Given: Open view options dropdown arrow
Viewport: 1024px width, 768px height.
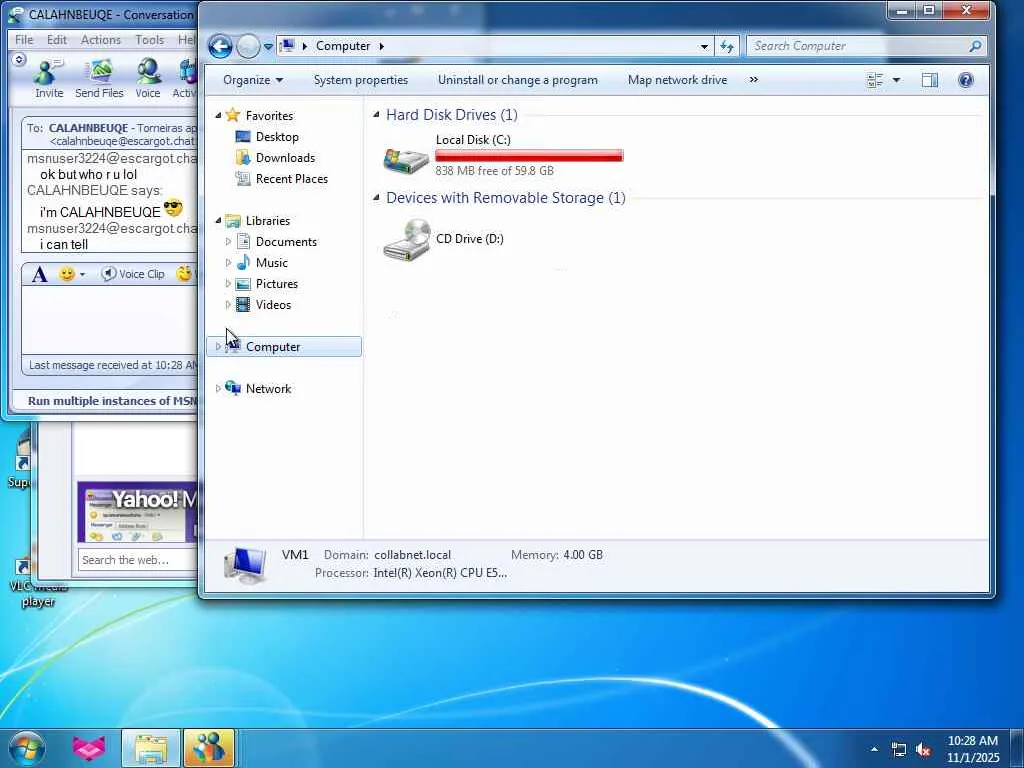Looking at the screenshot, I should tap(896, 80).
